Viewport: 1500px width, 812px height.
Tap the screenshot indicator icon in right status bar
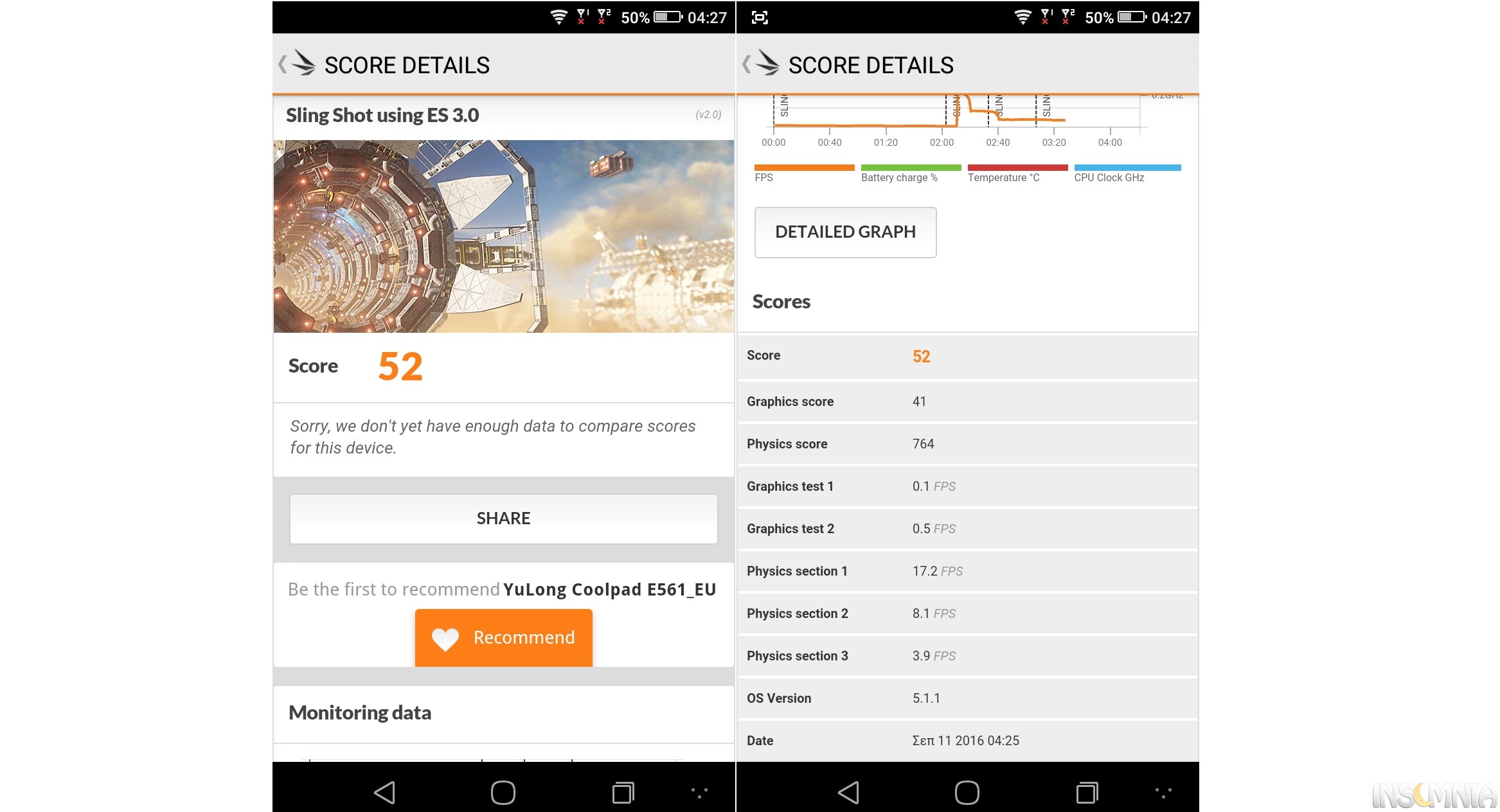(760, 17)
